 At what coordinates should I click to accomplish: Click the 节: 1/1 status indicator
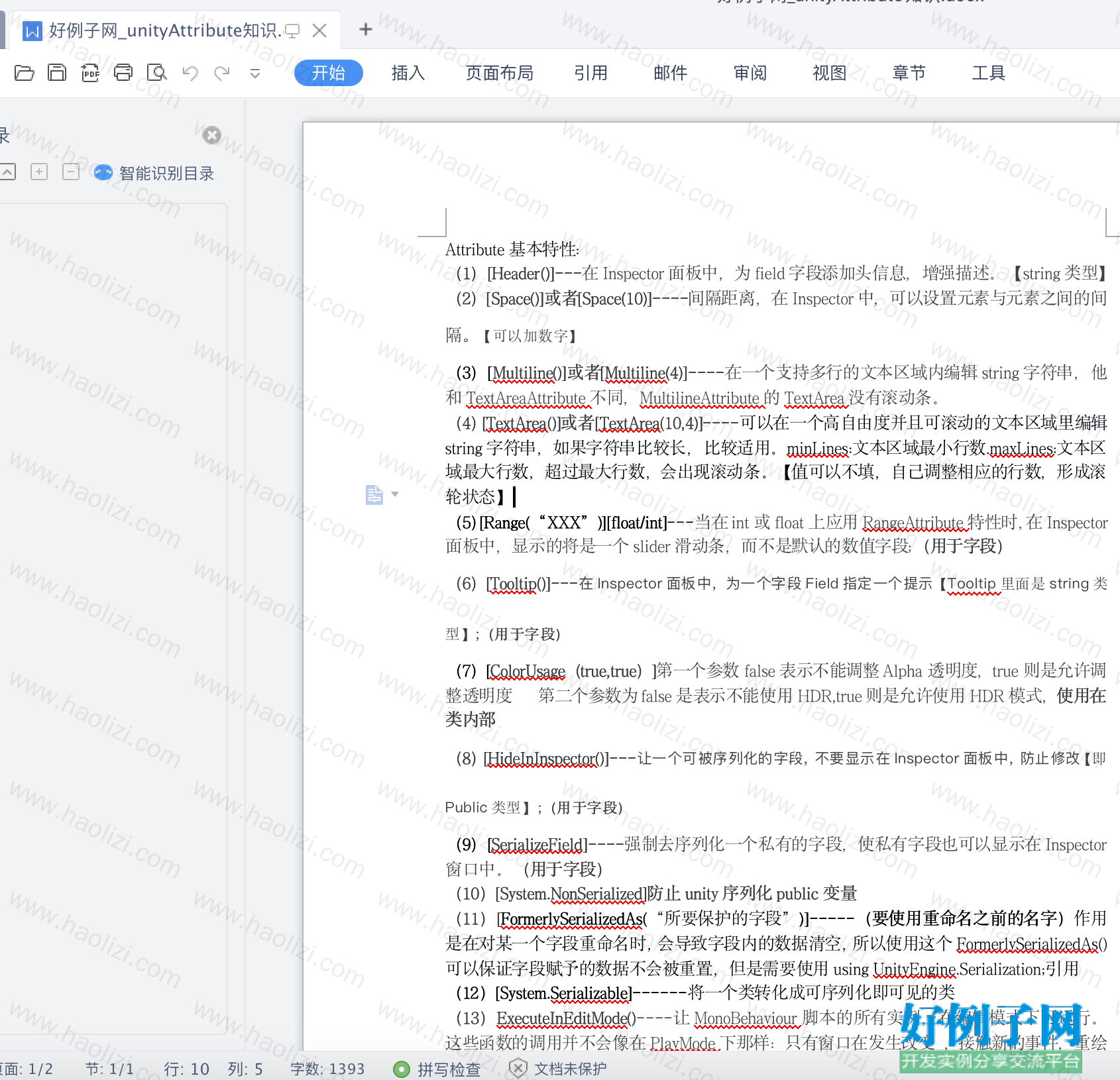(x=110, y=1069)
